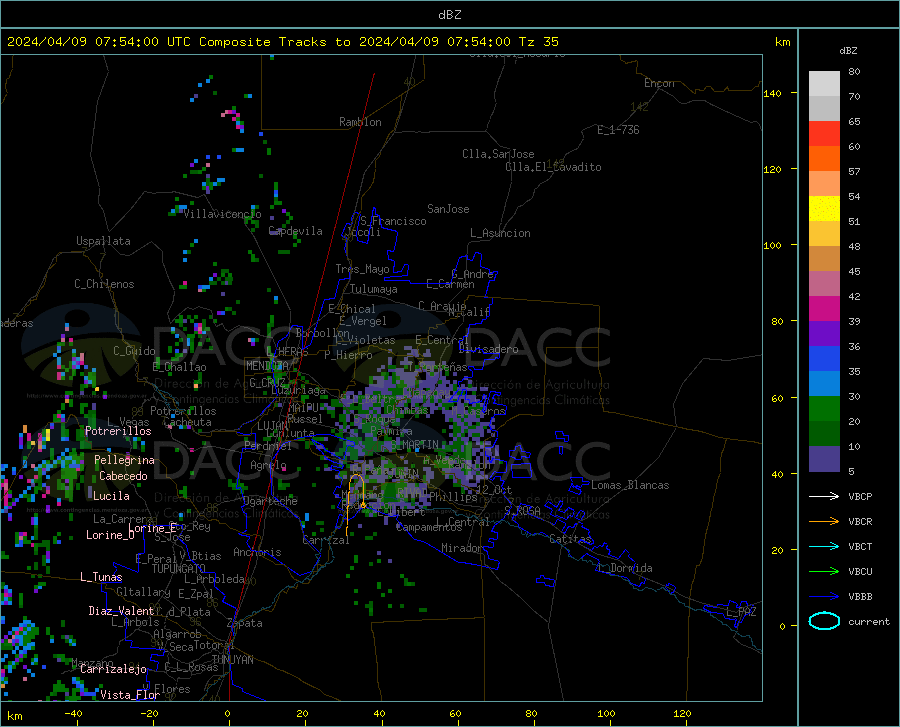Viewport: 900px width, 727px height.
Task: Click the Phillips map label
Action: tap(453, 497)
